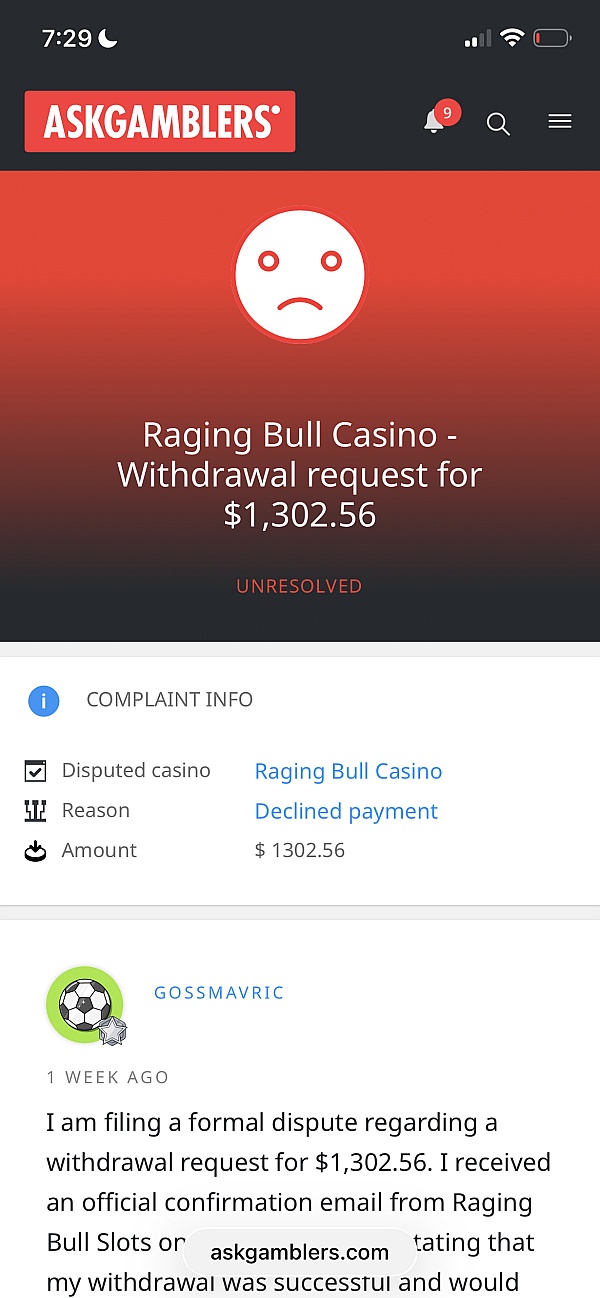The image size is (600, 1298).
Task: Tap the GOSSMAVRIC username
Action: click(219, 993)
